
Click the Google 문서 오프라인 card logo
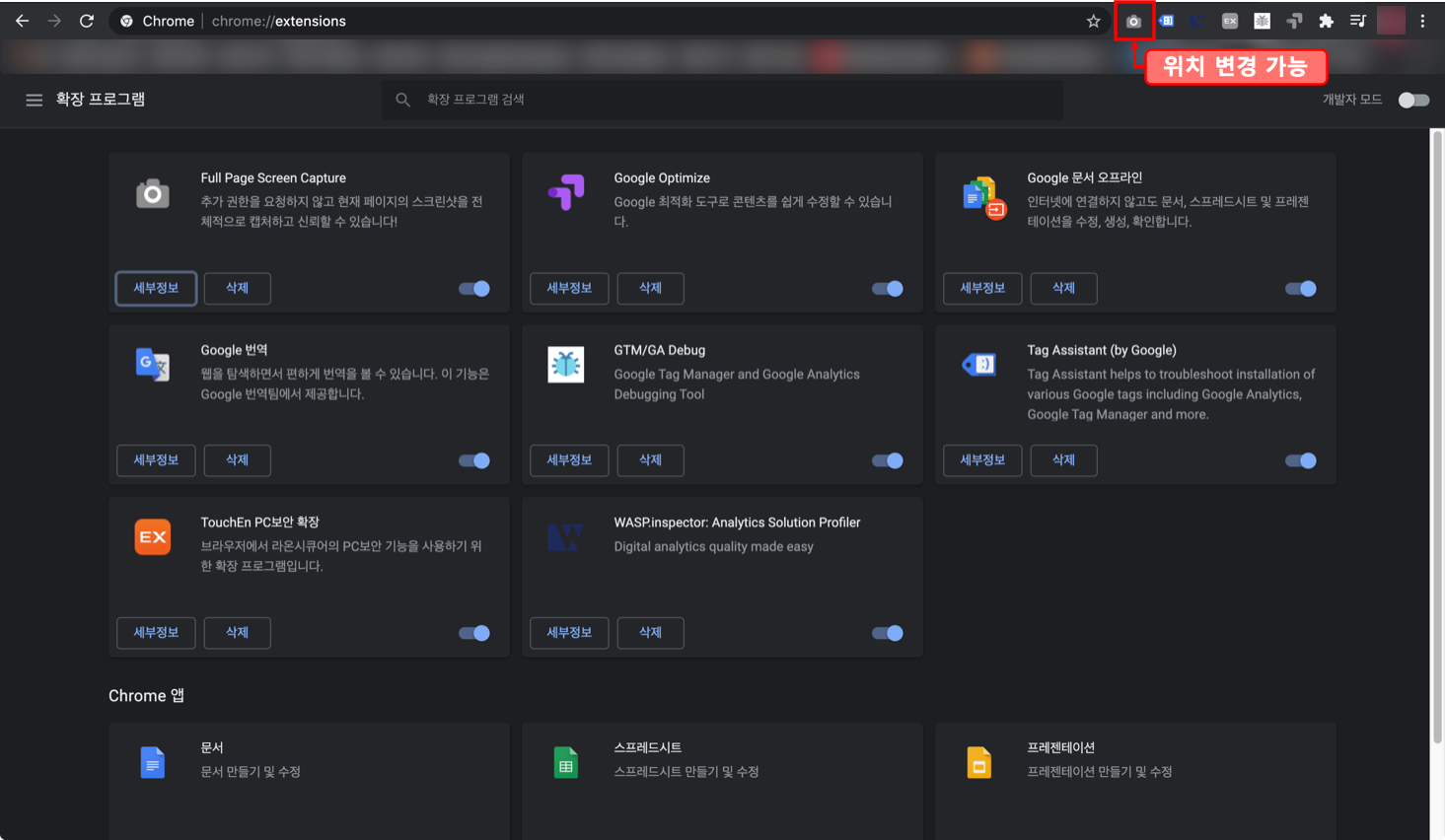tap(982, 197)
